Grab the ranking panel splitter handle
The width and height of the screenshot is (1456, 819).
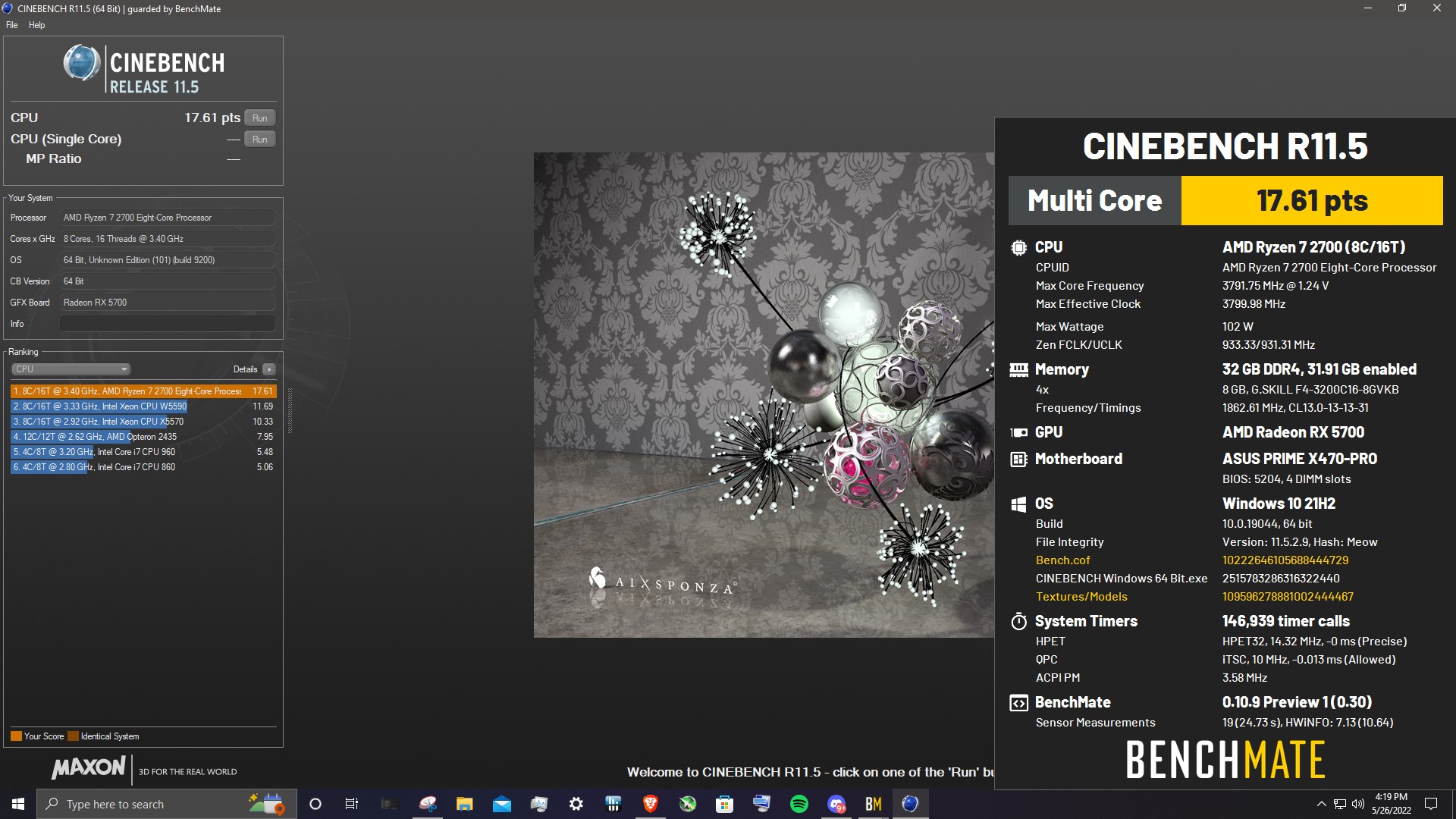(290, 410)
